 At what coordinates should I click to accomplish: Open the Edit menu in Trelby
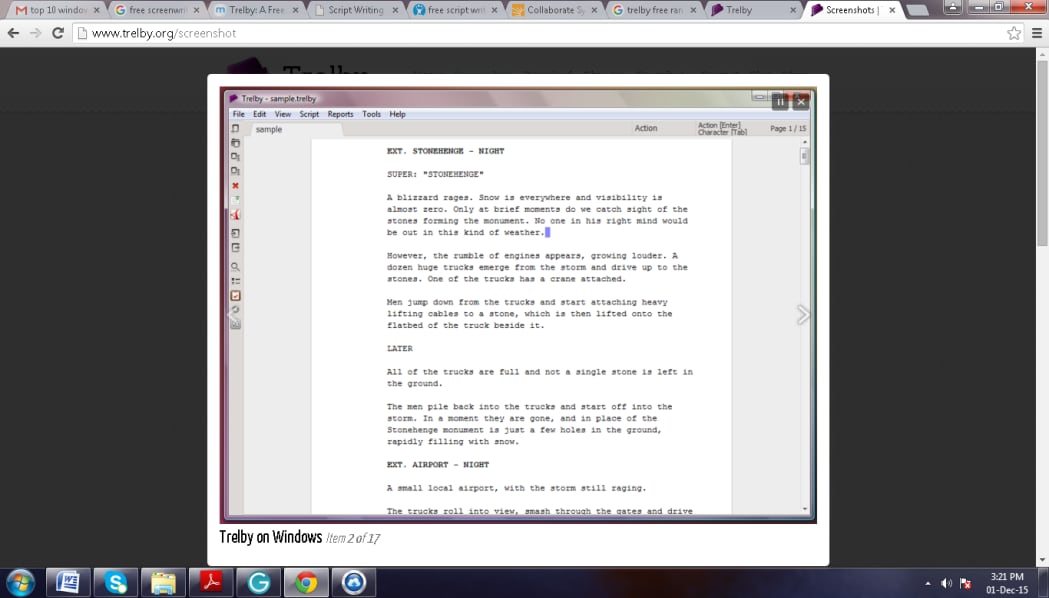coord(260,114)
